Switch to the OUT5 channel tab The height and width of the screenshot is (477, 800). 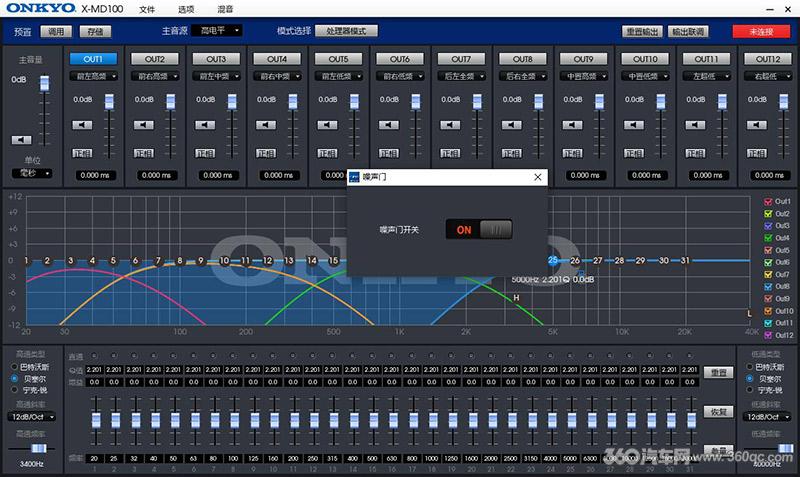point(338,59)
